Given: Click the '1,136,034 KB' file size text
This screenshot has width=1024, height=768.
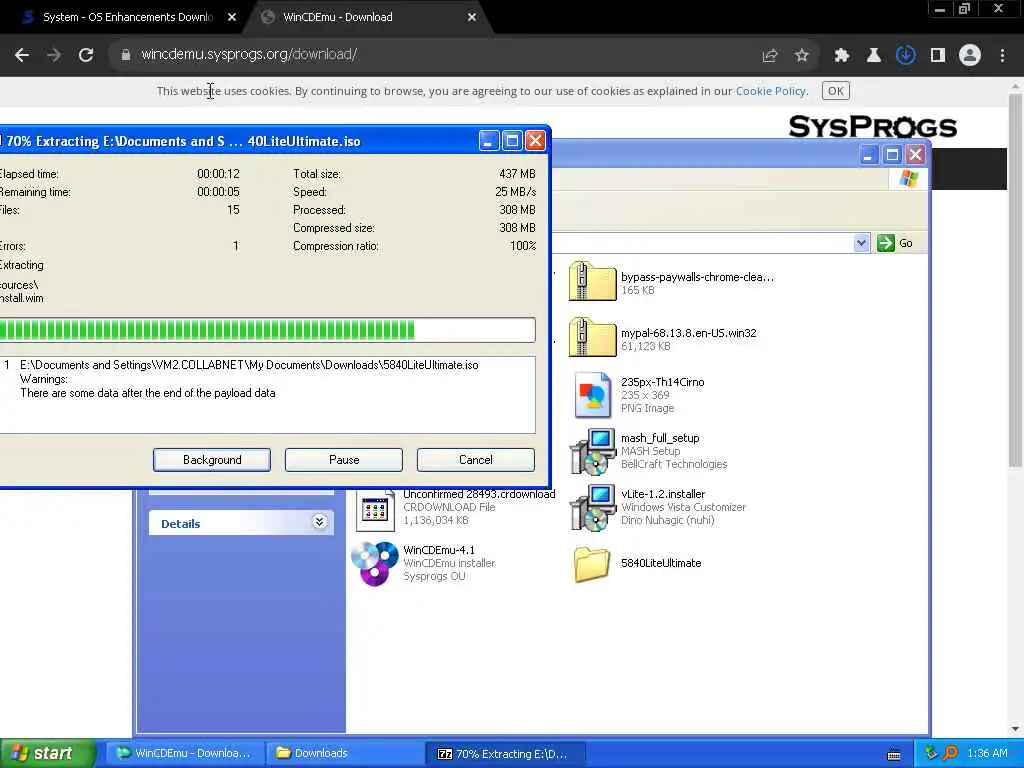Looking at the screenshot, I should click(x=436, y=520).
